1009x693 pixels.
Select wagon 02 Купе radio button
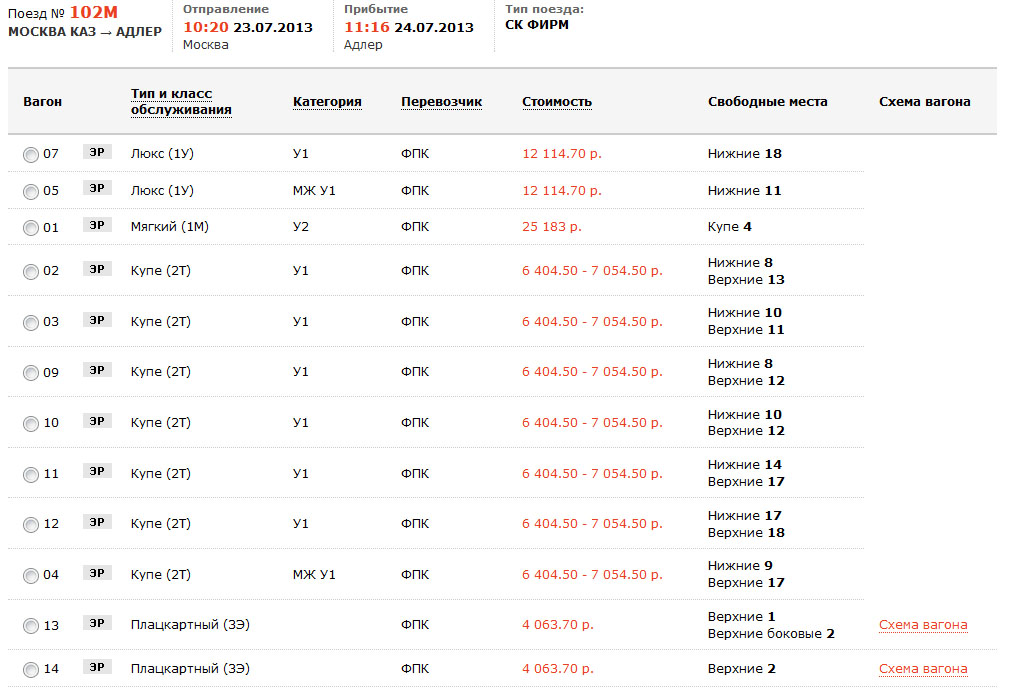click(x=31, y=272)
